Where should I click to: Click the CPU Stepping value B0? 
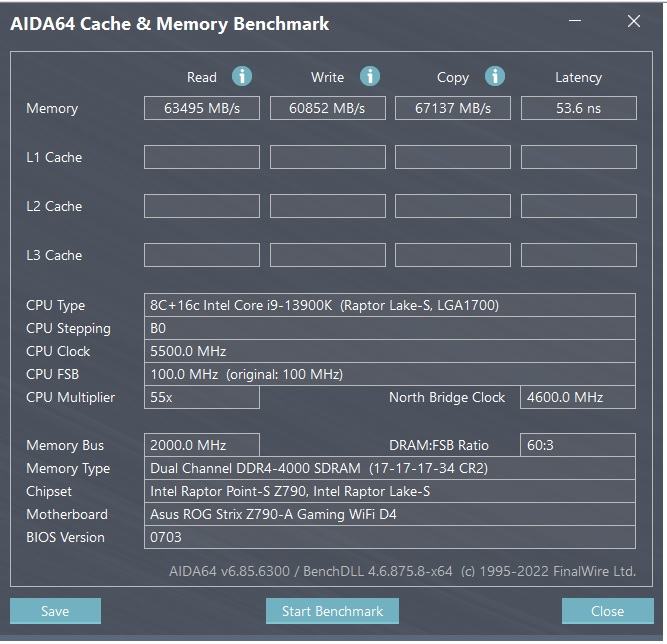pos(390,328)
